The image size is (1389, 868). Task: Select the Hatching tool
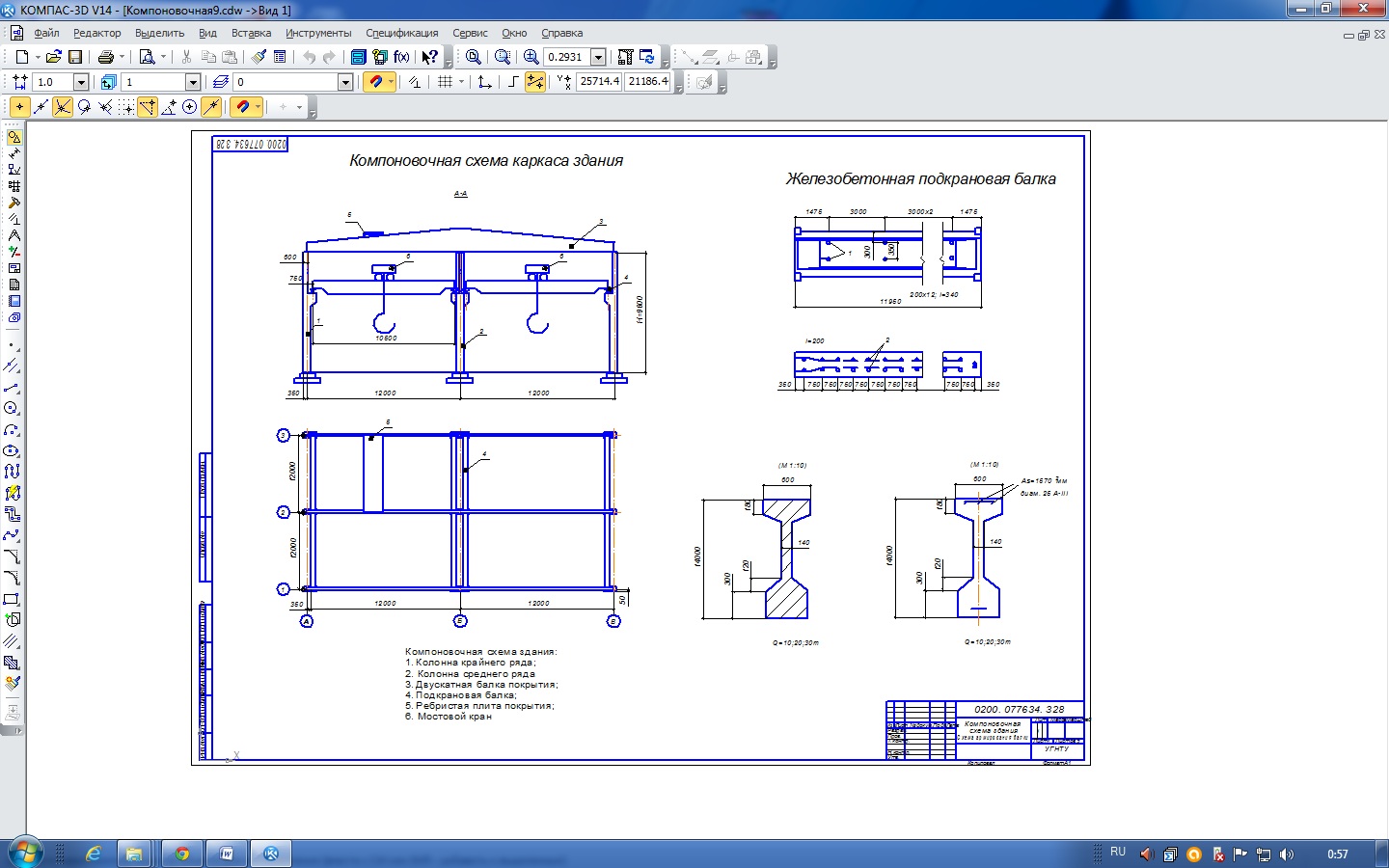tap(12, 662)
